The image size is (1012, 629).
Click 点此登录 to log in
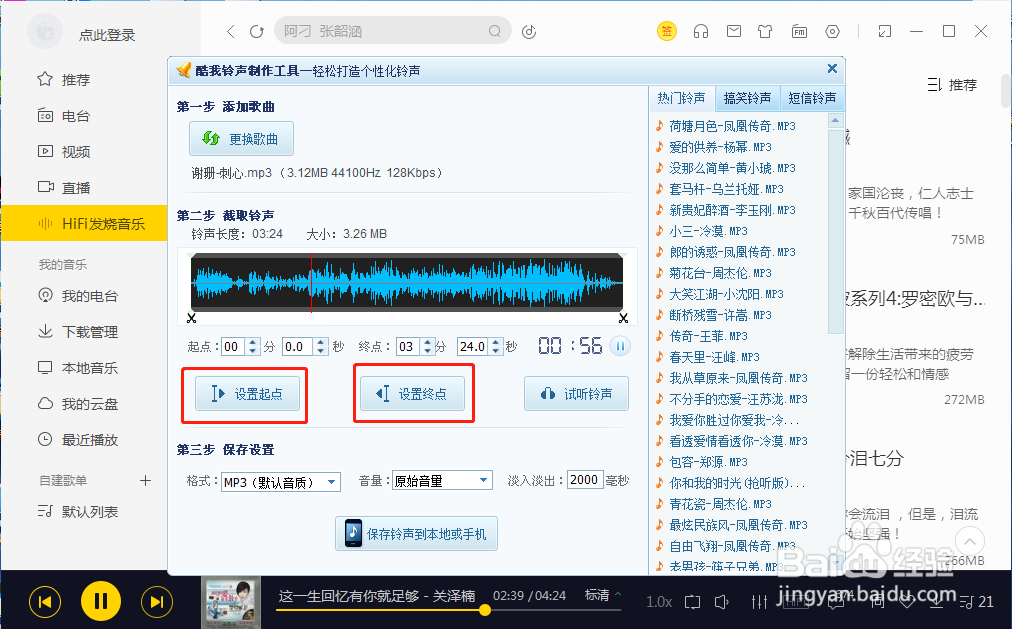click(x=107, y=35)
